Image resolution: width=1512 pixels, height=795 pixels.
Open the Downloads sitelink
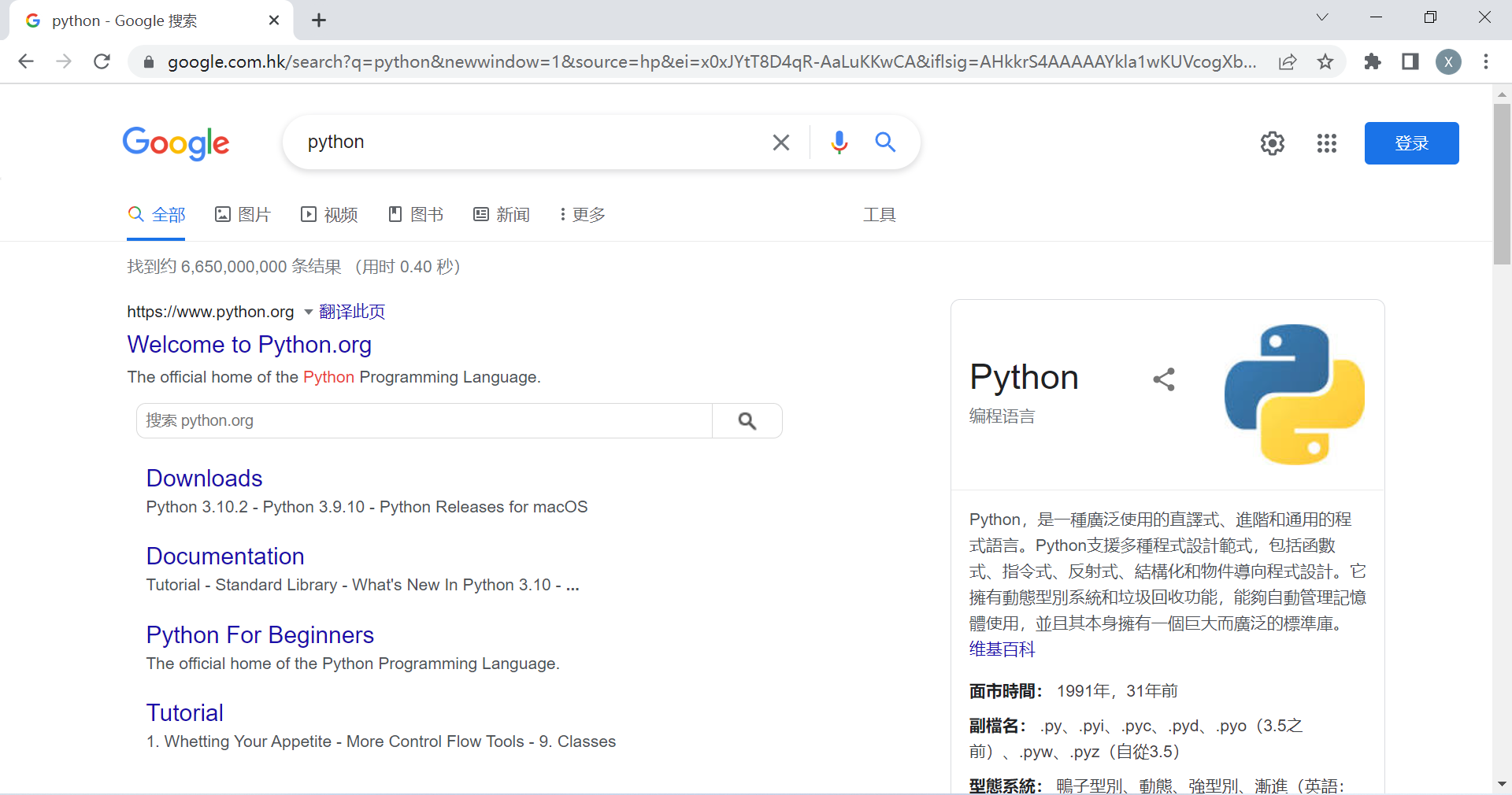point(205,479)
